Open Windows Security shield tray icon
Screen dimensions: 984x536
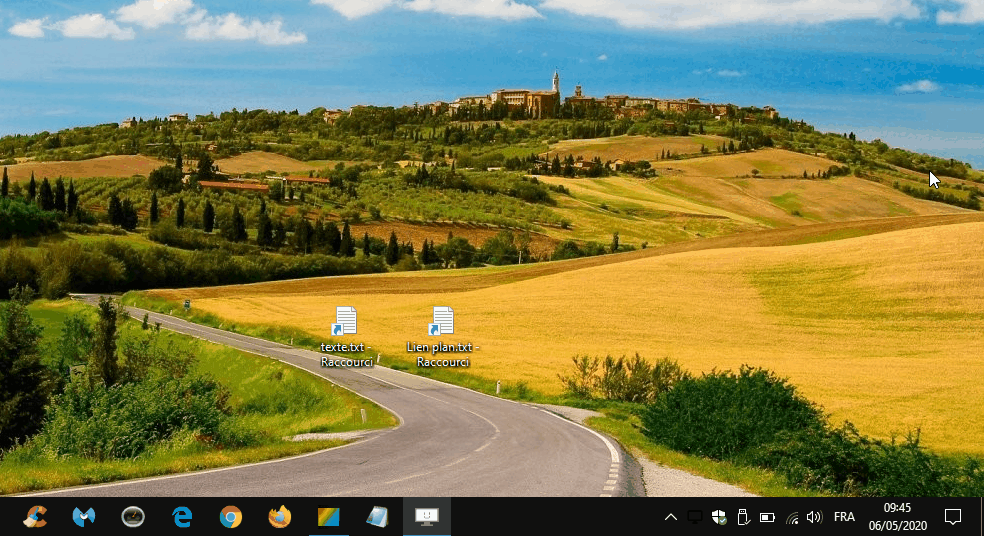(x=719, y=517)
